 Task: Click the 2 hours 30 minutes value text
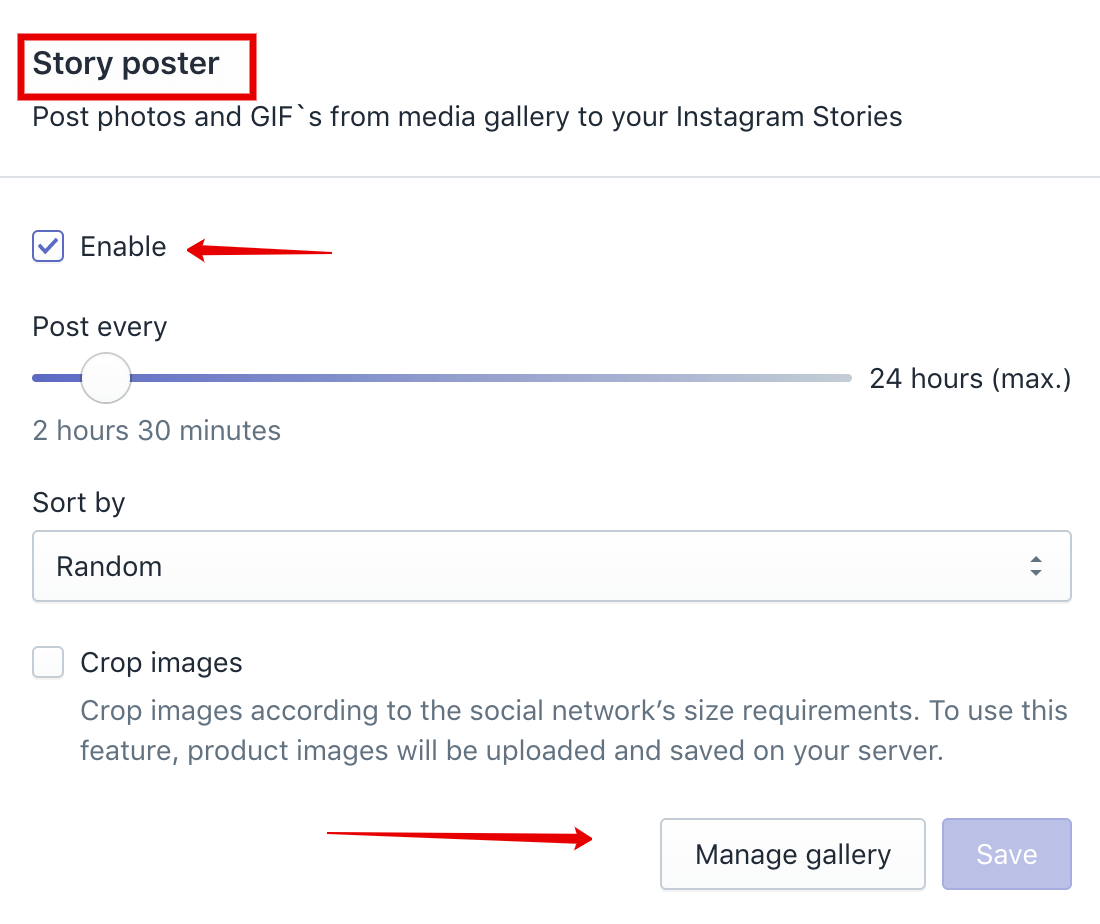coord(156,430)
